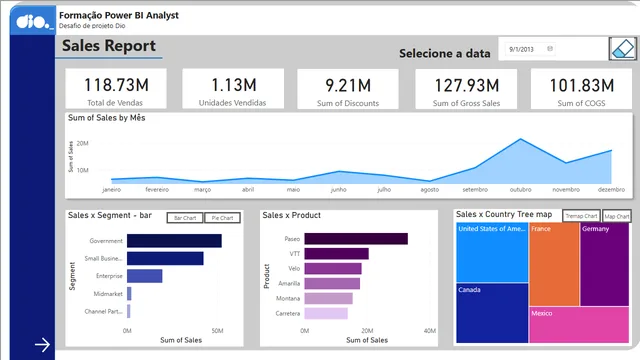This screenshot has width=640, height=360.
Task: Click the 9/1/2013 date input field
Action: (x=530, y=49)
